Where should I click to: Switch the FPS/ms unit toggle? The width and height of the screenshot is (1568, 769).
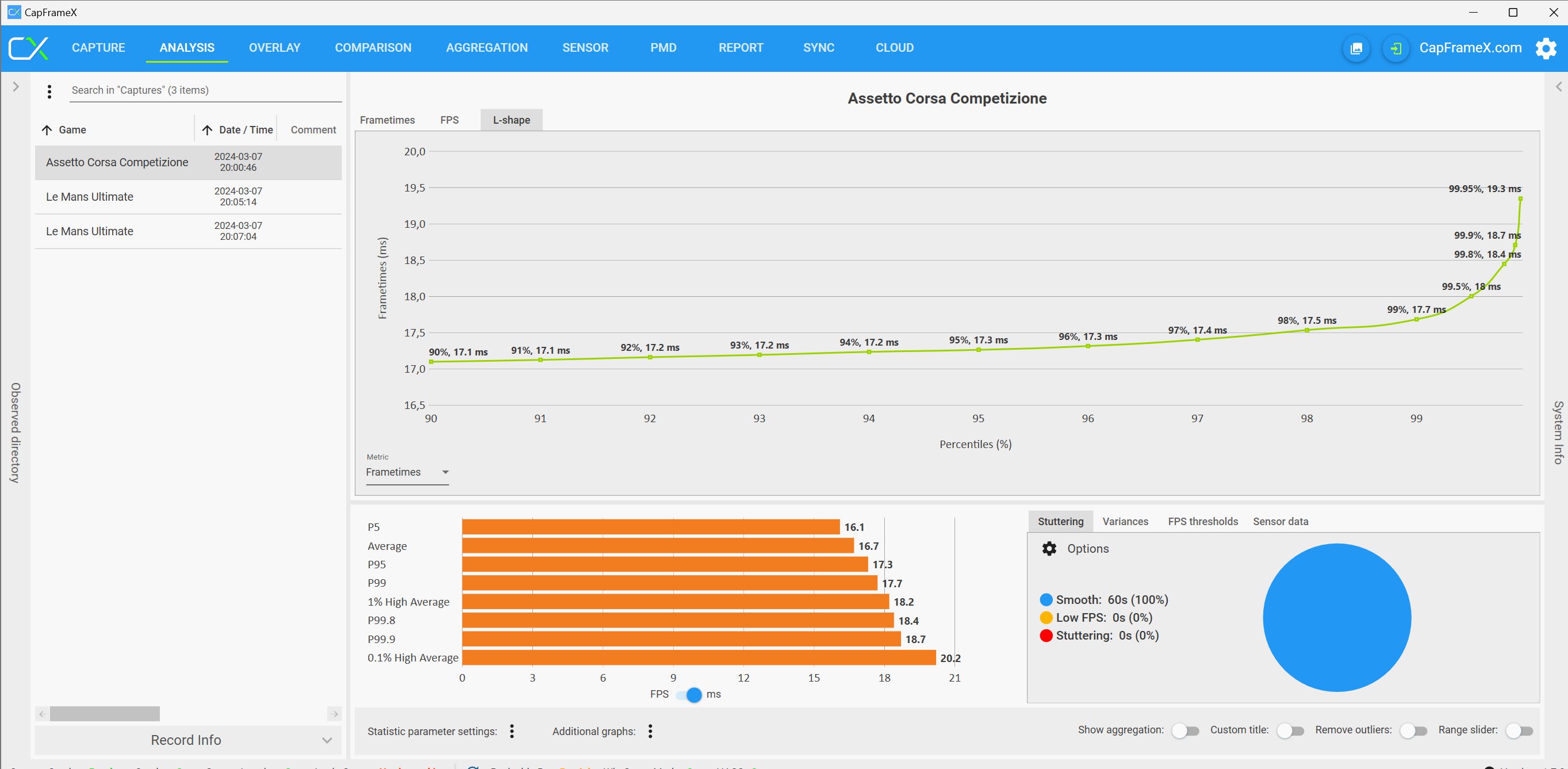click(689, 695)
